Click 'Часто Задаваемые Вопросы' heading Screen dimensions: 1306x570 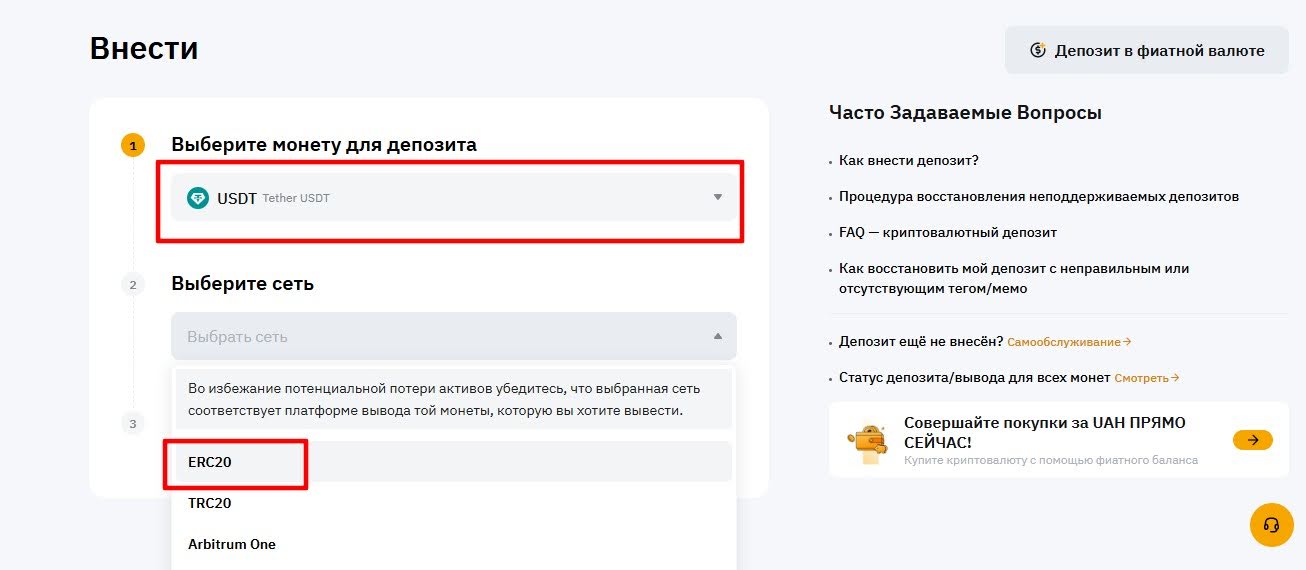(965, 113)
